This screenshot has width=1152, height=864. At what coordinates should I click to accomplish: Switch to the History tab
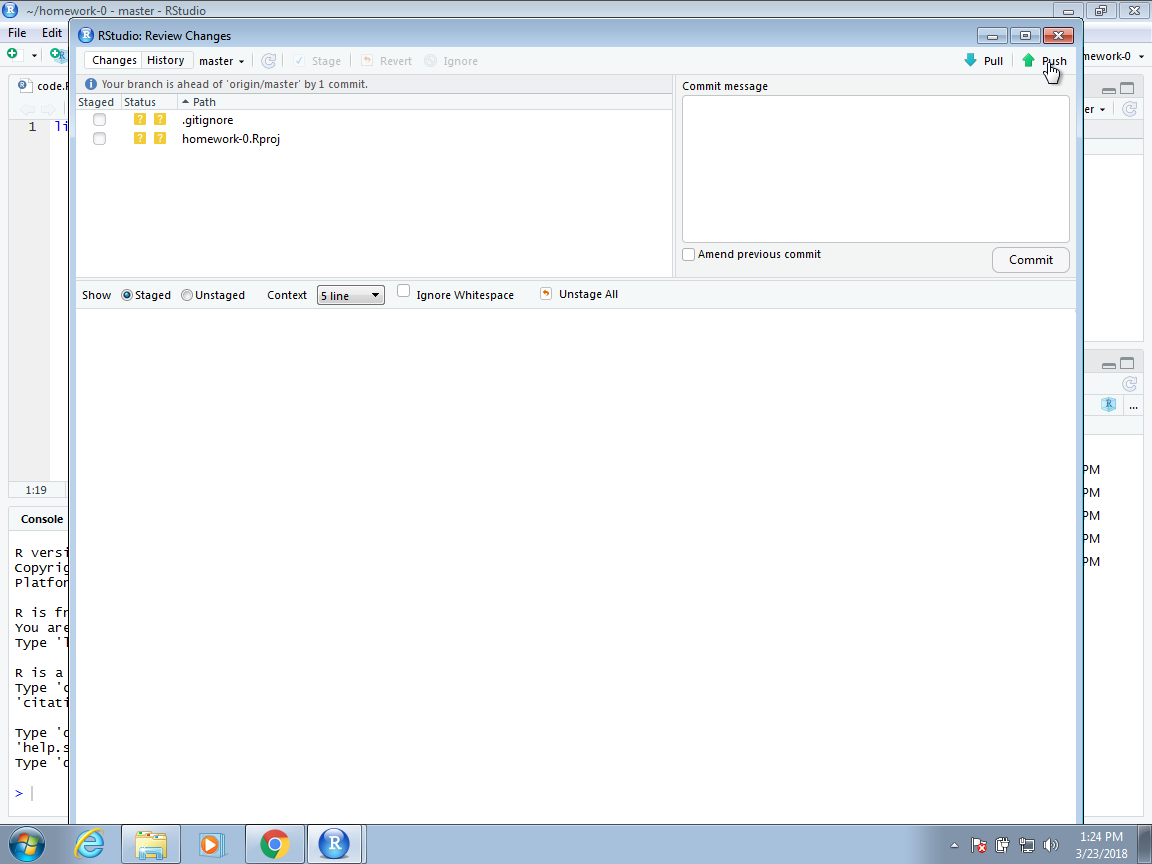[x=166, y=60]
